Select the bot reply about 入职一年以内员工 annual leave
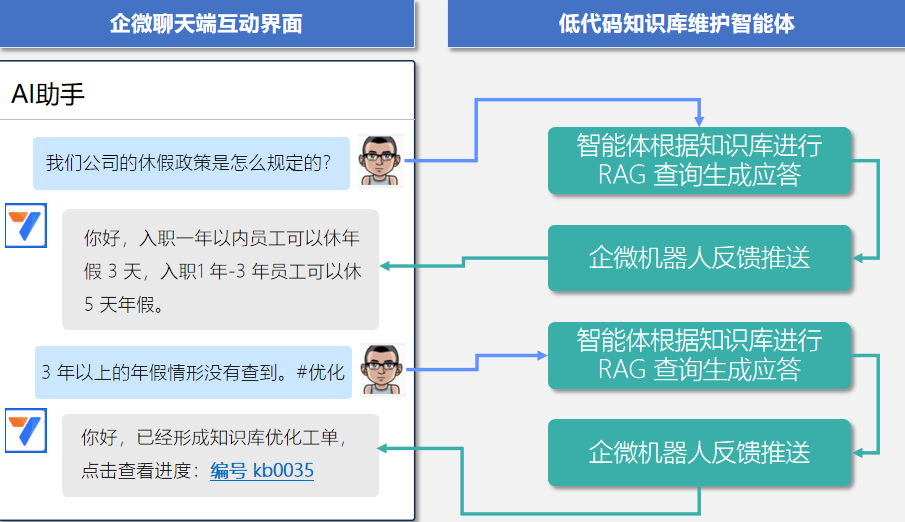This screenshot has width=905, height=522. click(x=220, y=270)
